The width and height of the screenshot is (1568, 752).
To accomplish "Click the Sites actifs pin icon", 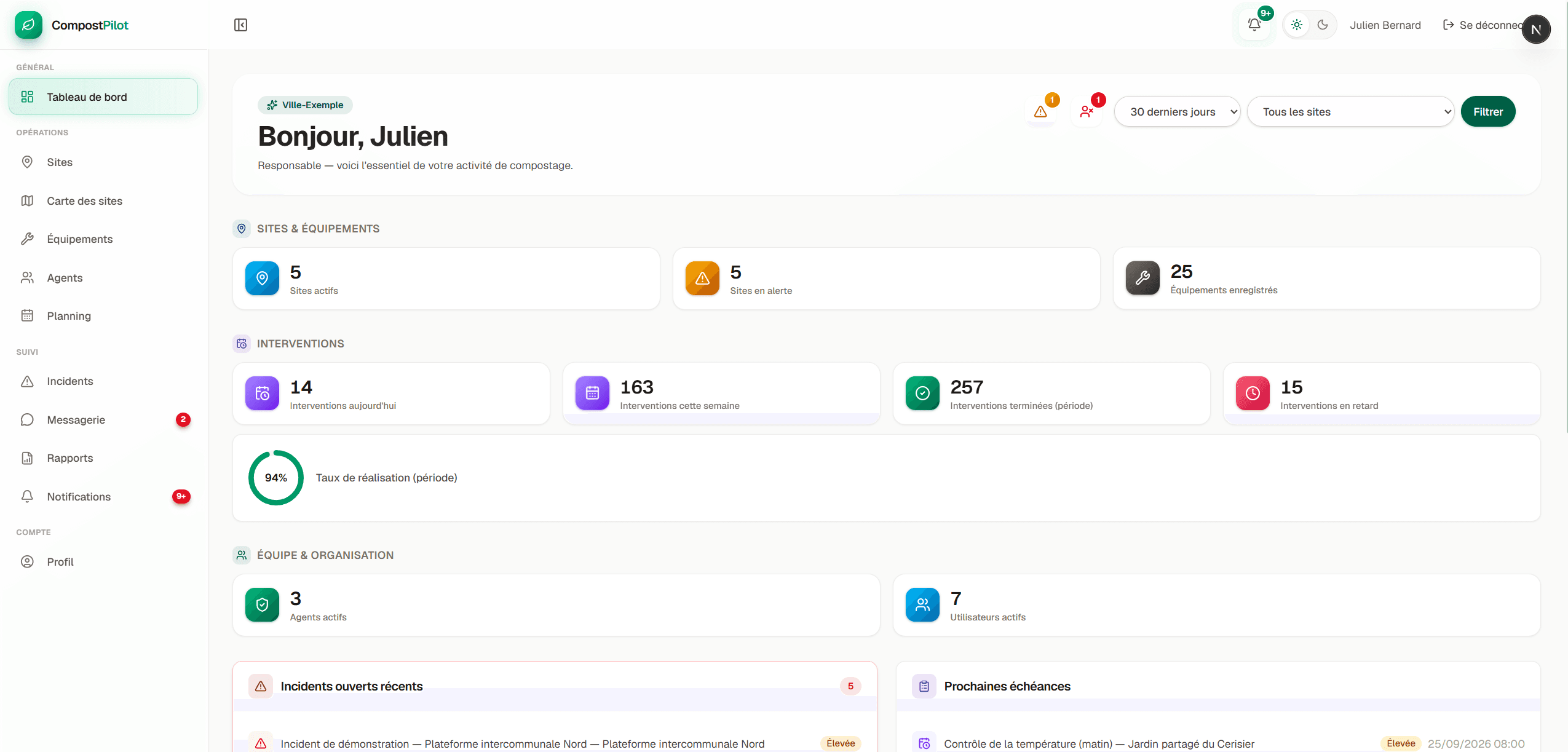I will [263, 279].
